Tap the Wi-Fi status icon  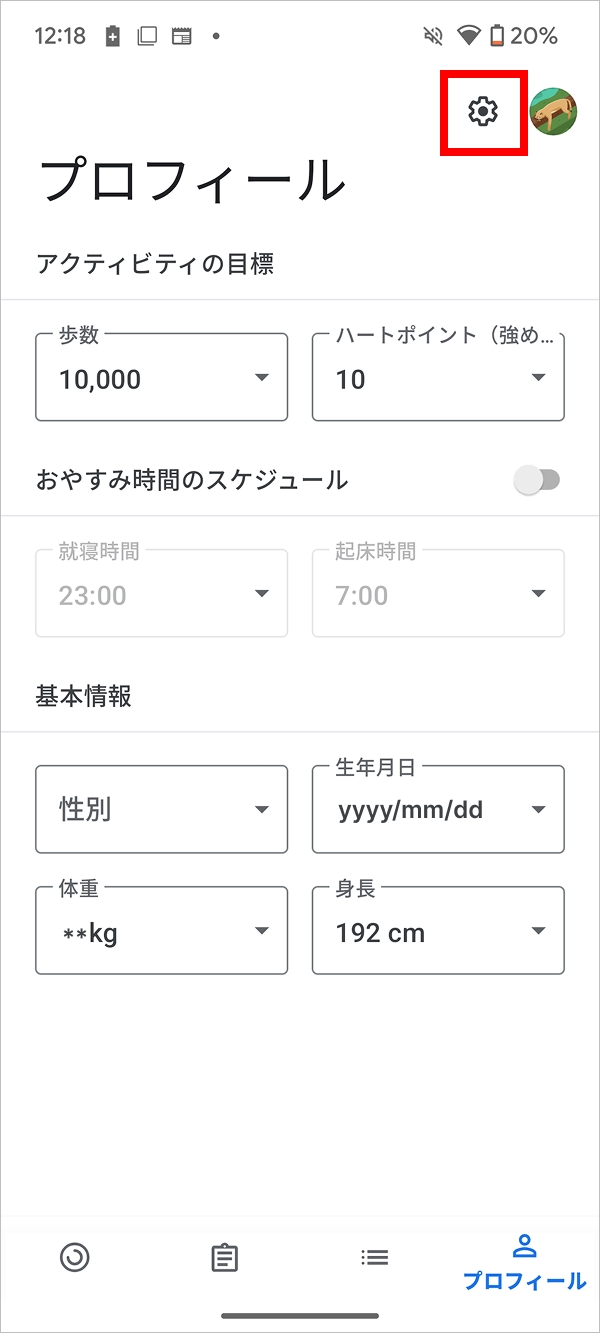click(x=468, y=37)
